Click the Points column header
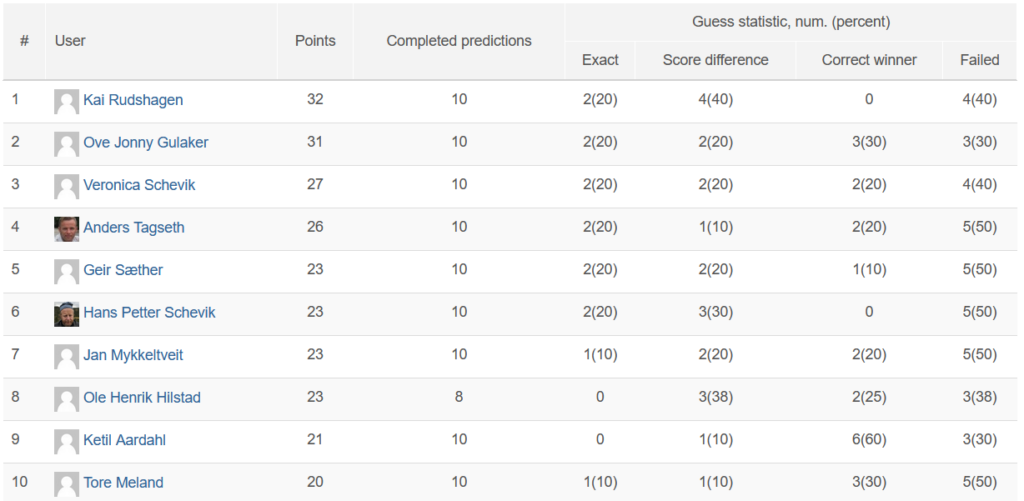The height and width of the screenshot is (501, 1024). pyautogui.click(x=315, y=41)
